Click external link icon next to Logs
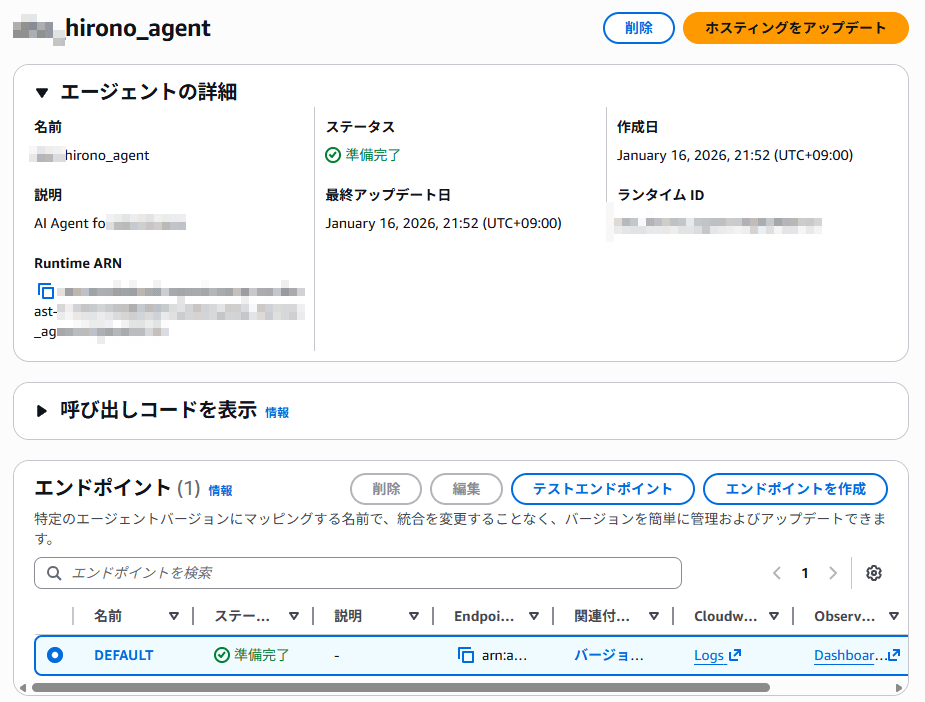Image resolution: width=925 pixels, height=702 pixels. click(x=735, y=655)
